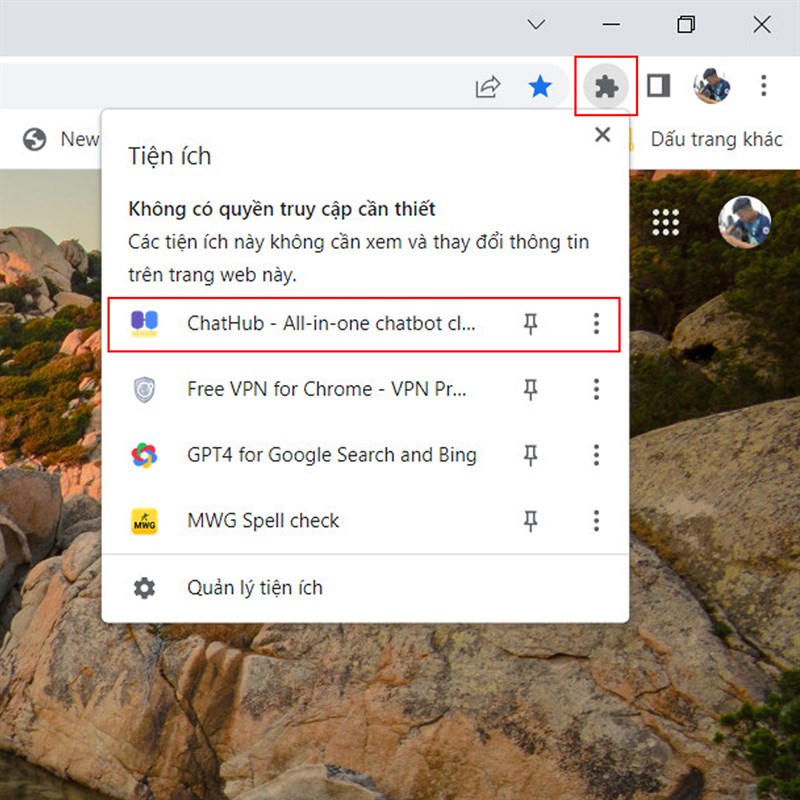Open the side panel icon
Image resolution: width=800 pixels, height=800 pixels.
657,87
